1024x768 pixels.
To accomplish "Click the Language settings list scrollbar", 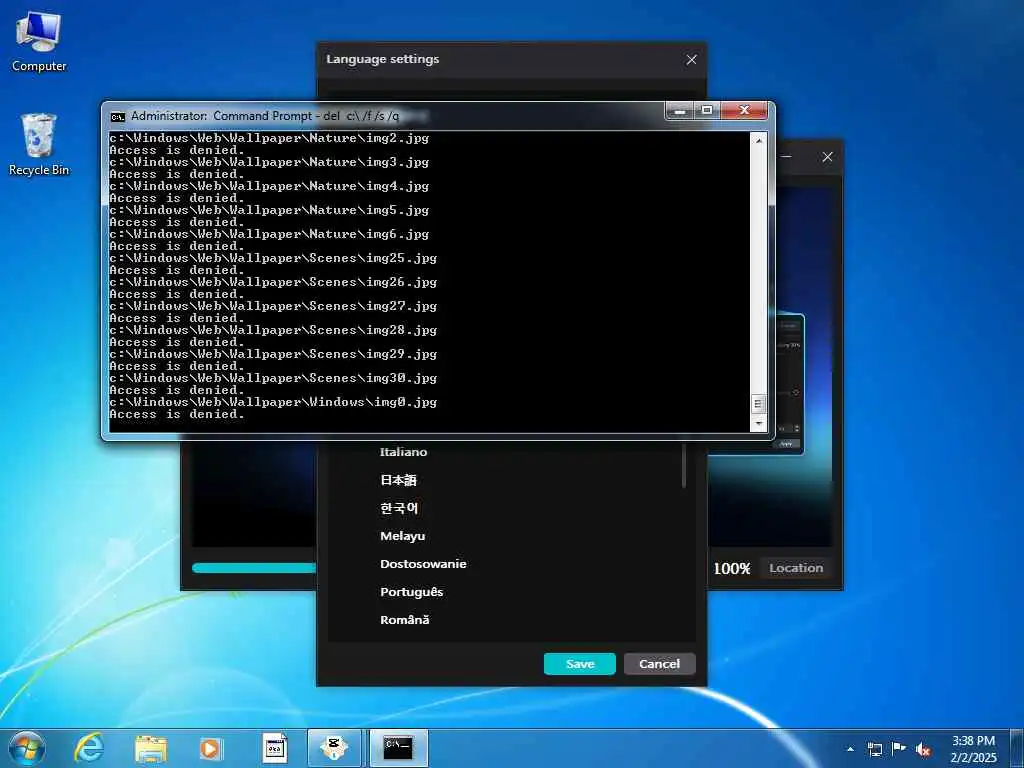I will click(684, 465).
